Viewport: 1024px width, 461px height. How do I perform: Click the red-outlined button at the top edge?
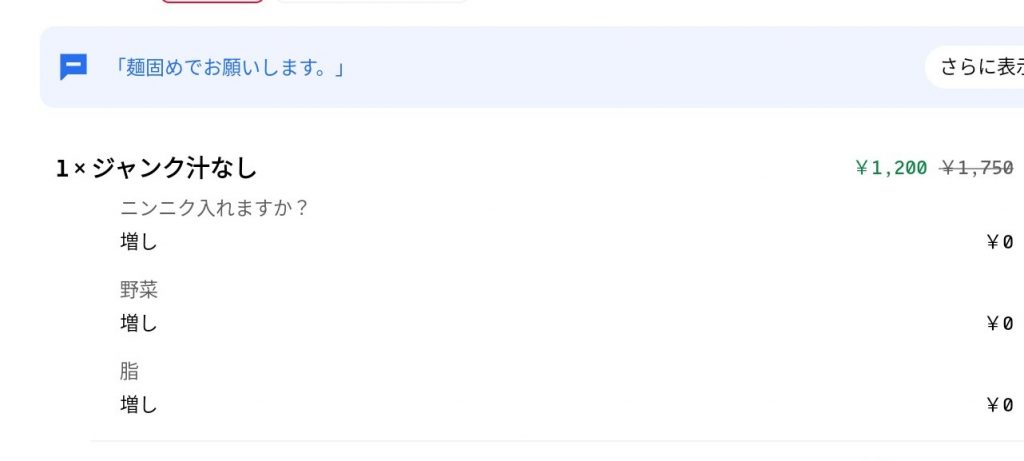pos(212,1)
